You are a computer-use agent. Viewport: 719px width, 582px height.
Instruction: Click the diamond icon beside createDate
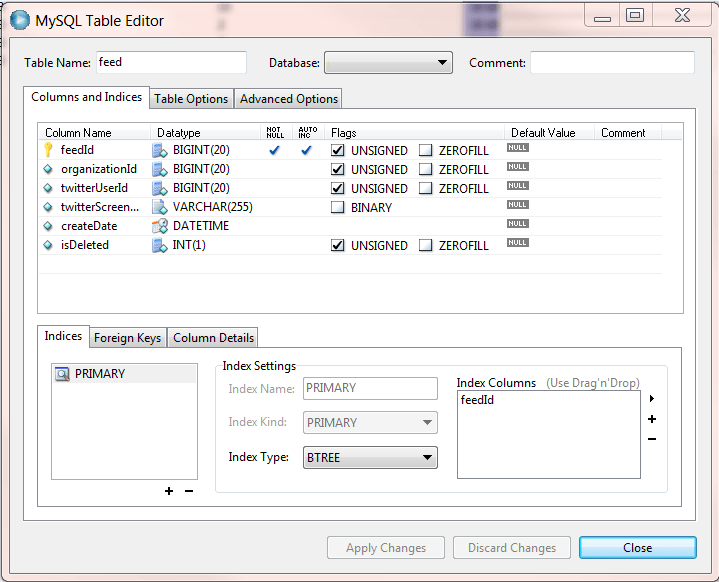click(x=48, y=226)
